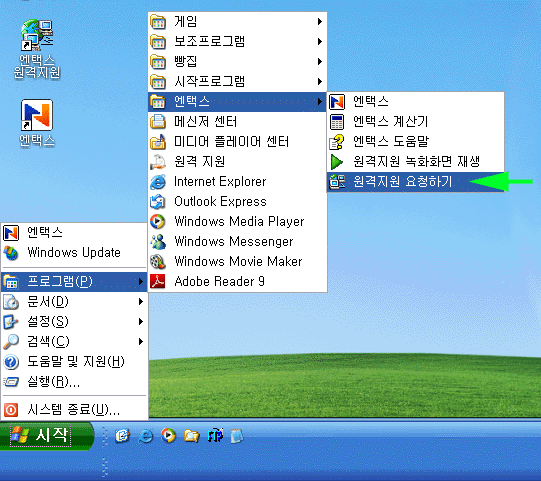Click the Windows Update label

pos(74,253)
